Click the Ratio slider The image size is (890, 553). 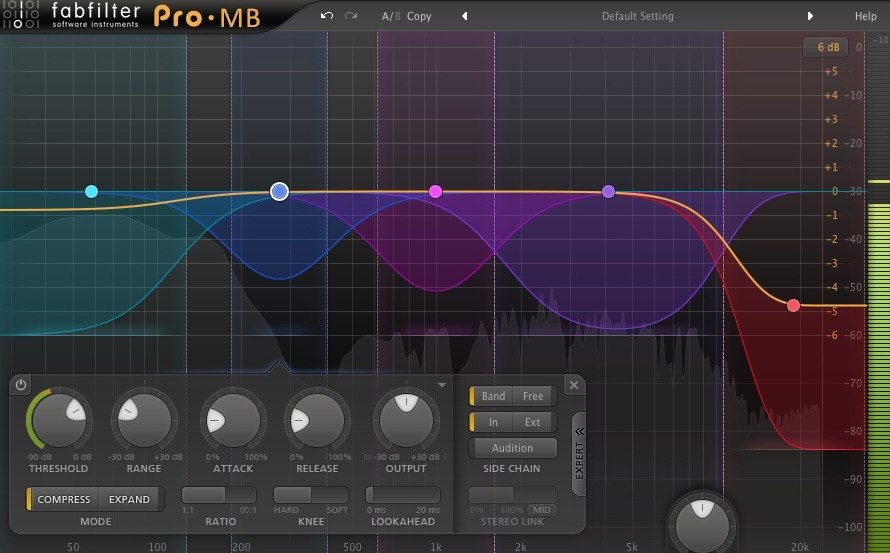pos(219,495)
